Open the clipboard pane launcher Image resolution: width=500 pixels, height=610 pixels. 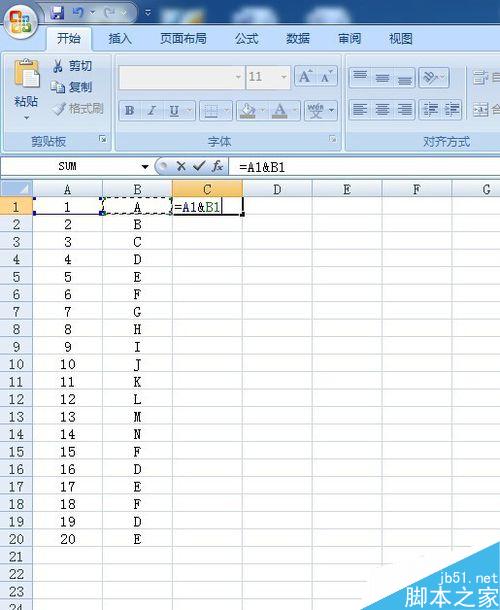(x=102, y=139)
